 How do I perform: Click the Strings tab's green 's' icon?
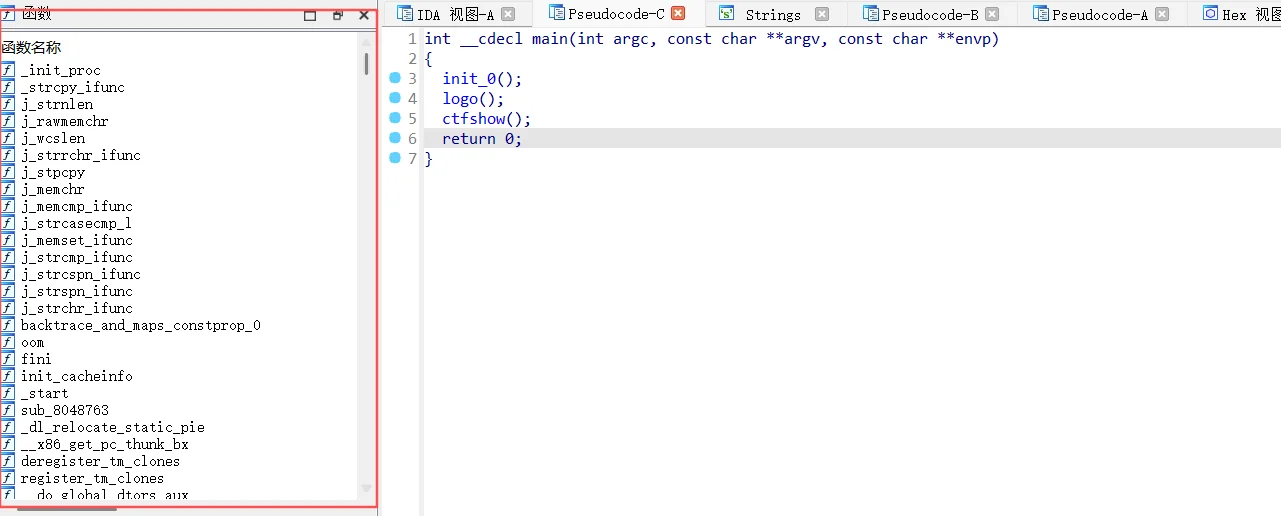[727, 14]
